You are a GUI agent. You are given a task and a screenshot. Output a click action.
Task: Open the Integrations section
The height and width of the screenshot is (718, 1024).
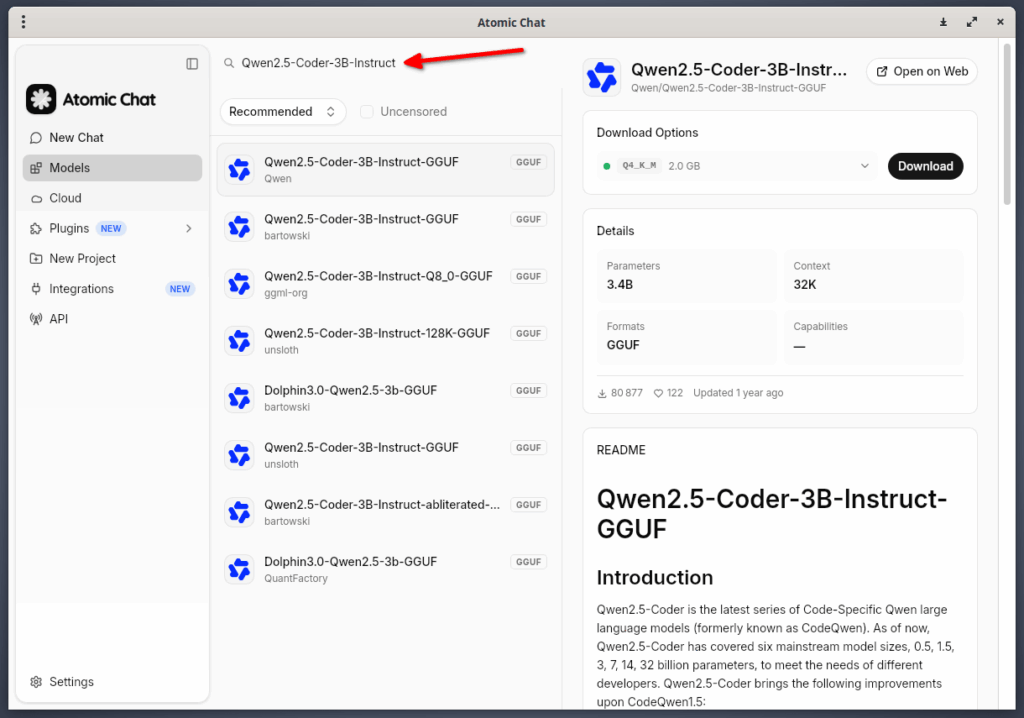(112, 289)
